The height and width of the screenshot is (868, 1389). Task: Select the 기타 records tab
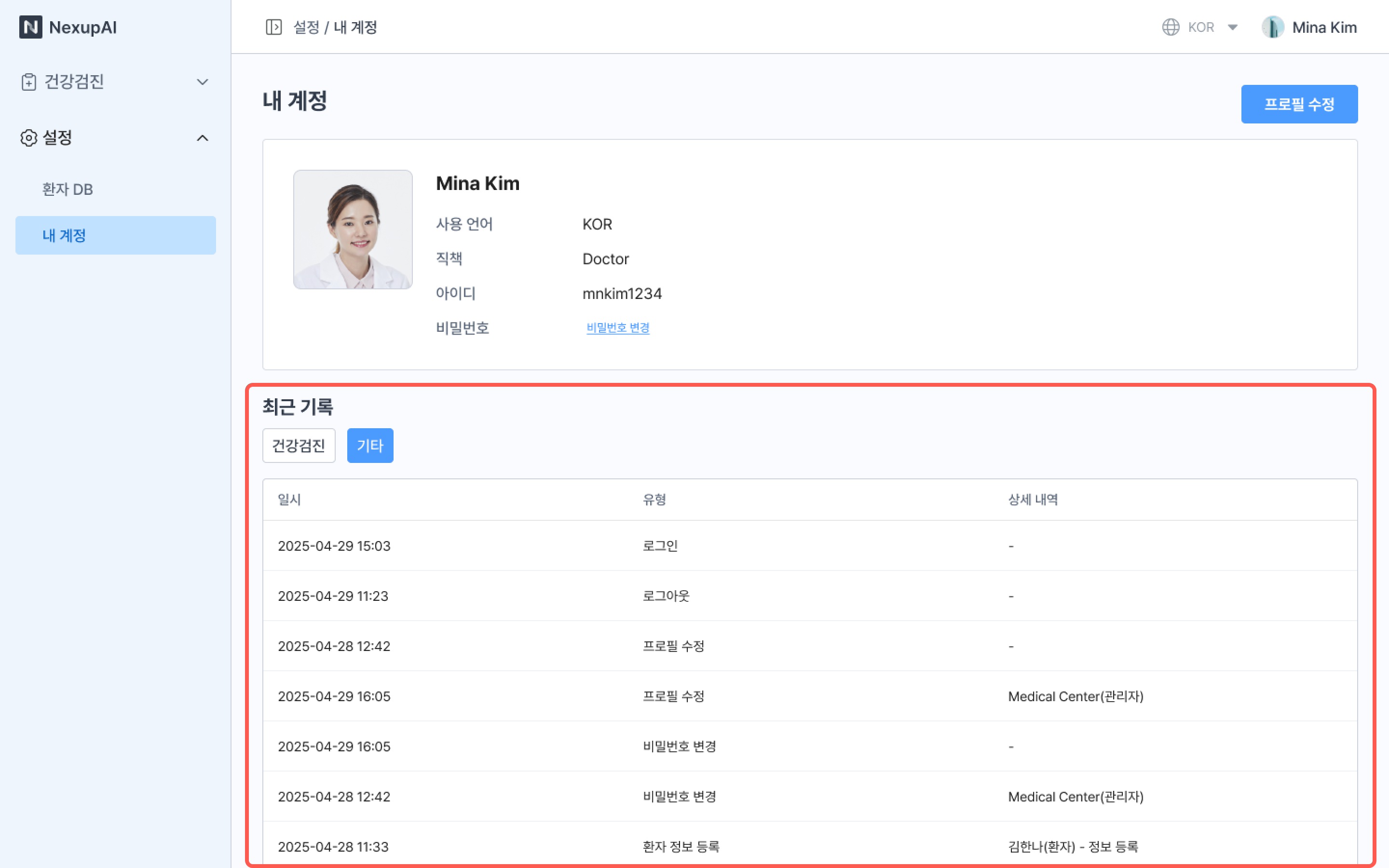pos(370,446)
